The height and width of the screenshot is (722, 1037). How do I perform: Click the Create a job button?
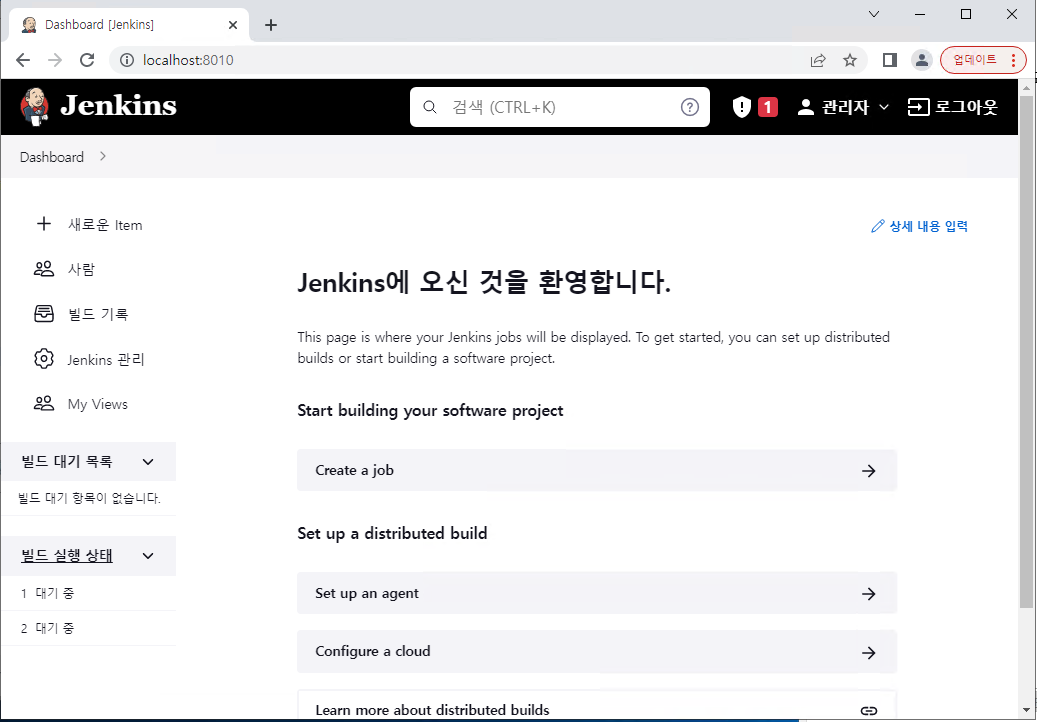pyautogui.click(x=597, y=470)
